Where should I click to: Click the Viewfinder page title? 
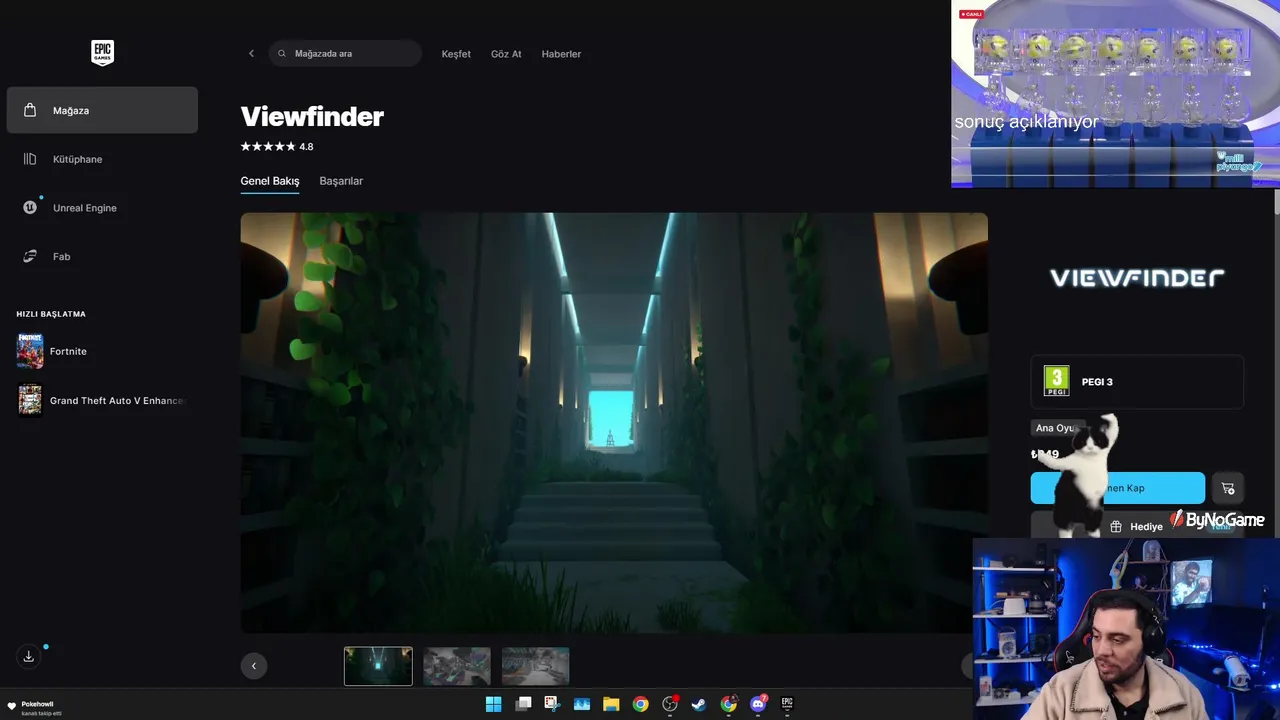pyautogui.click(x=312, y=117)
